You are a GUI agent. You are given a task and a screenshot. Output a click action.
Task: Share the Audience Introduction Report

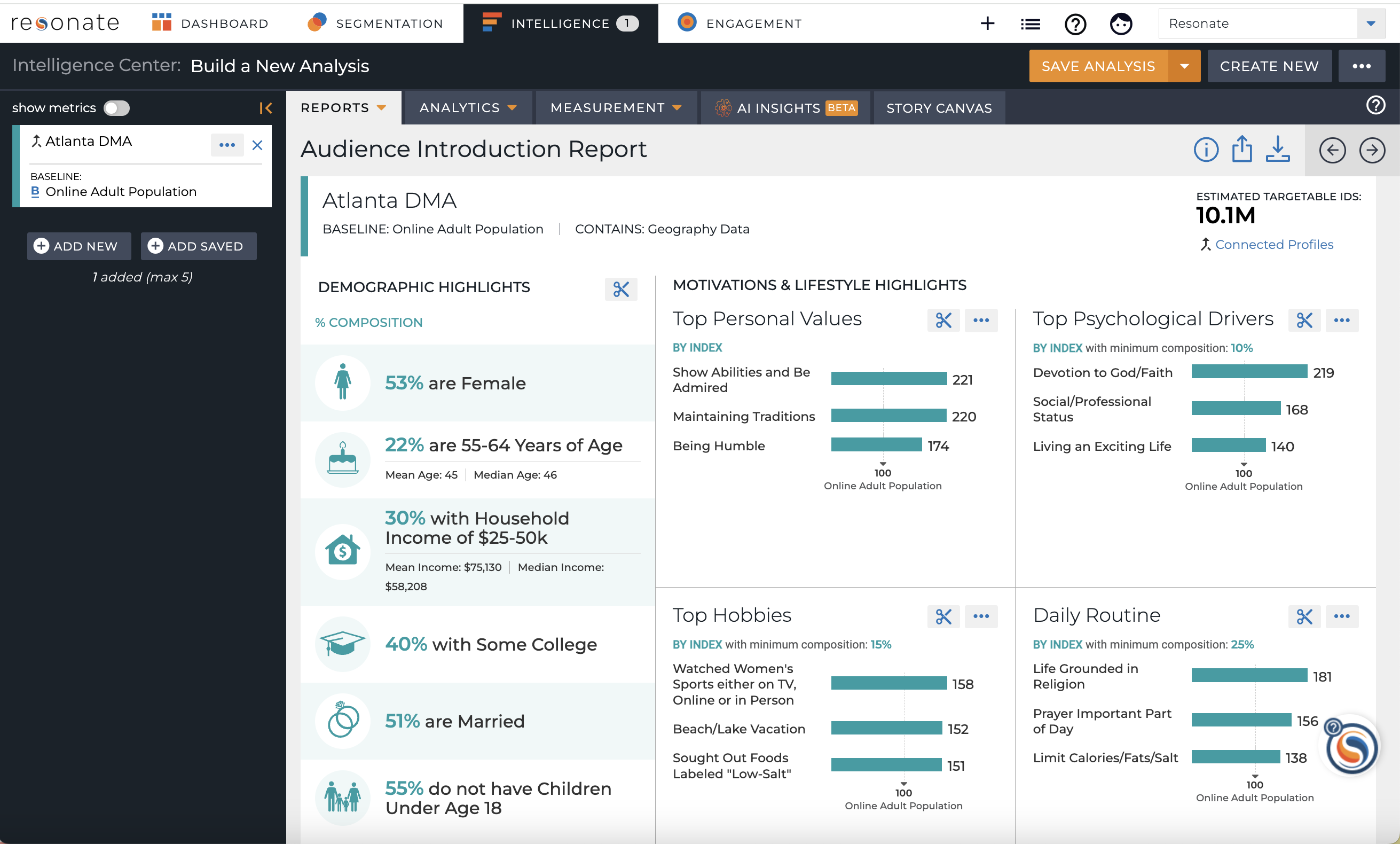coord(1242,150)
